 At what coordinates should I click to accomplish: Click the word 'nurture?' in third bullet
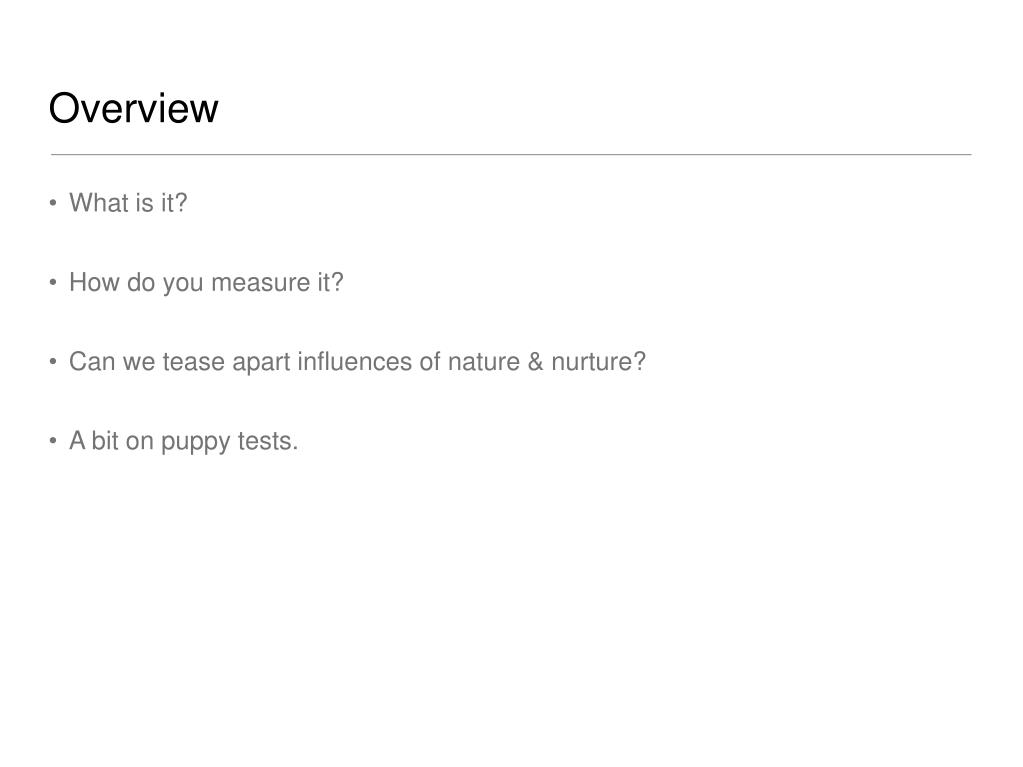pyautogui.click(x=598, y=362)
